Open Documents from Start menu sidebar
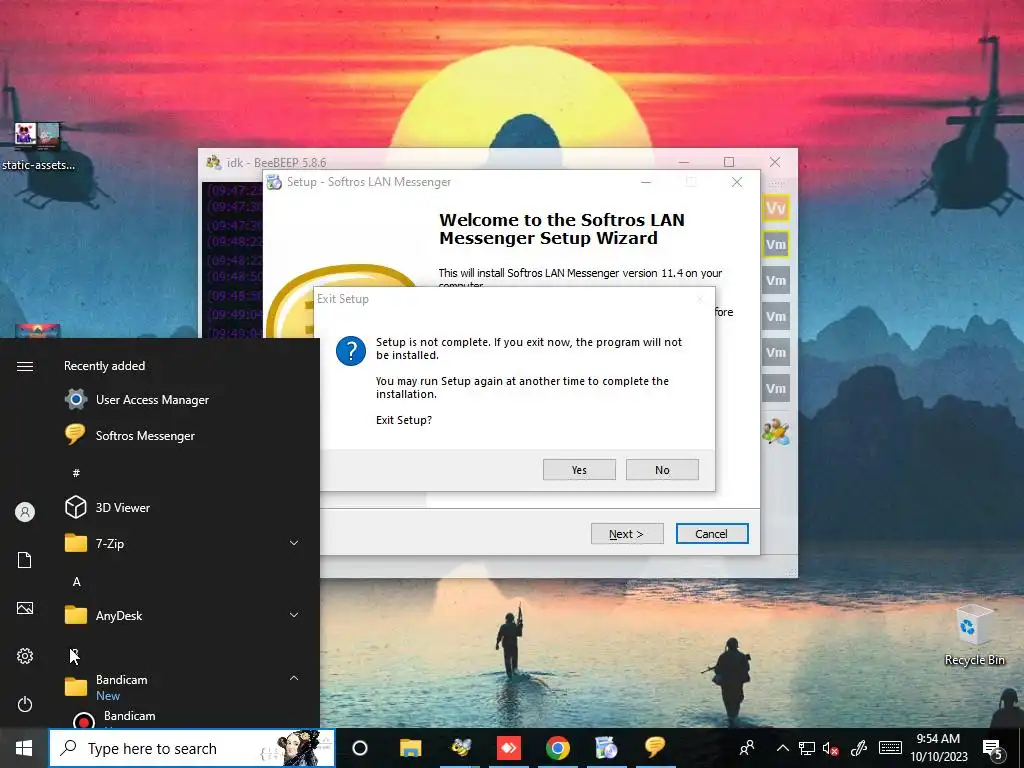The height and width of the screenshot is (768, 1024). tap(25, 560)
